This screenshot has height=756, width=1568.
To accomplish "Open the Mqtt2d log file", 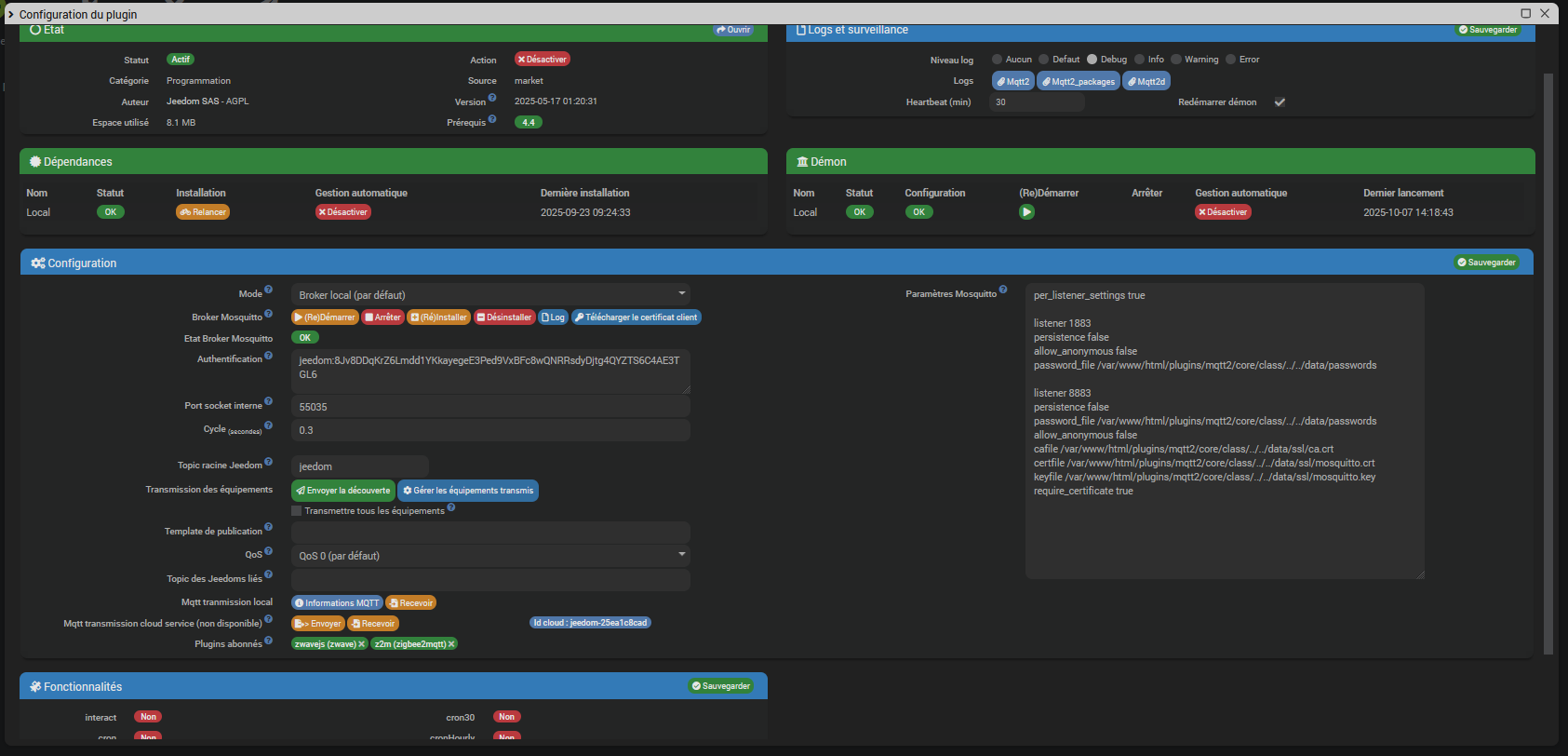I will [1146, 82].
